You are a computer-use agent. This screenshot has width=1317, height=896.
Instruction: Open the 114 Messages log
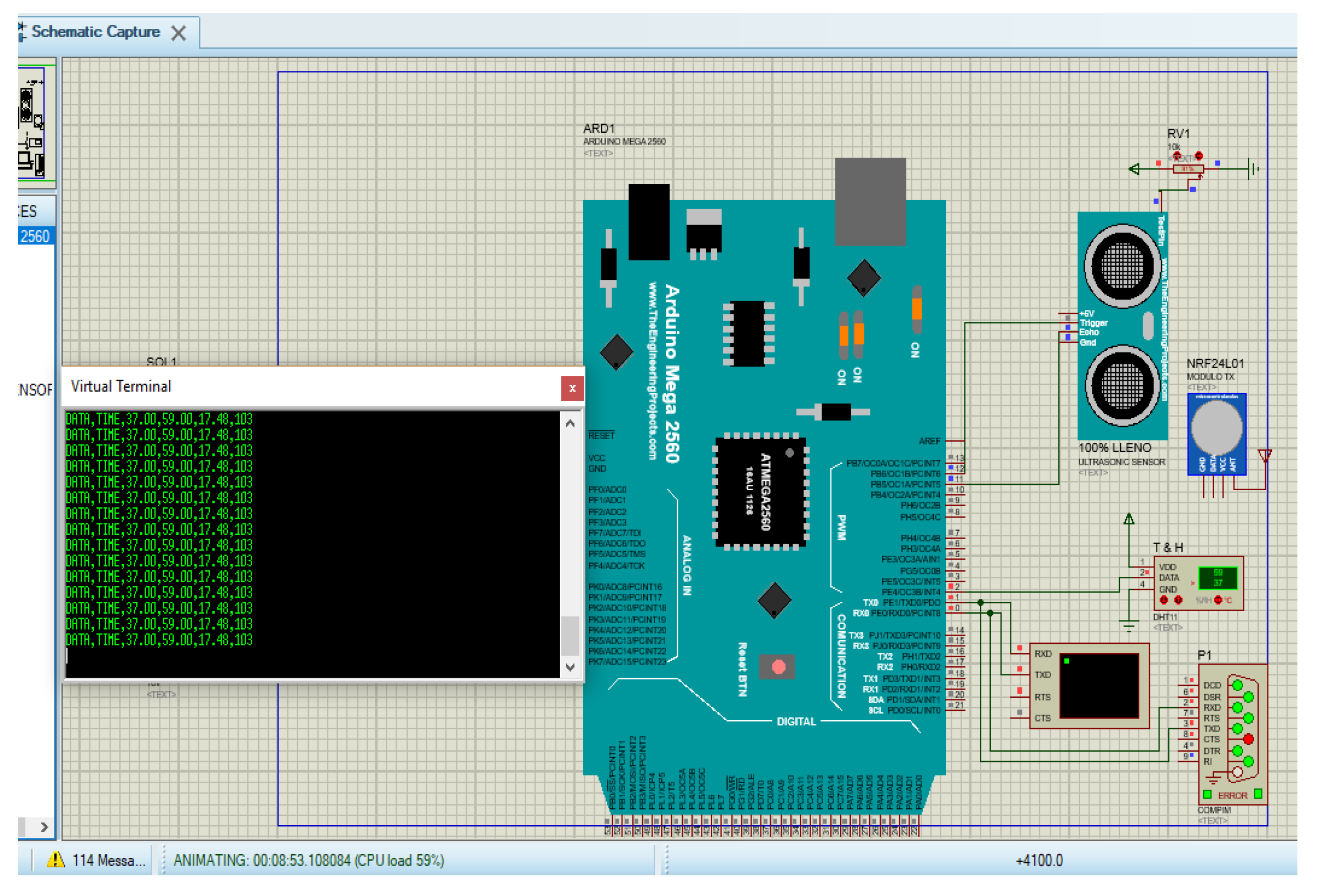click(x=108, y=860)
